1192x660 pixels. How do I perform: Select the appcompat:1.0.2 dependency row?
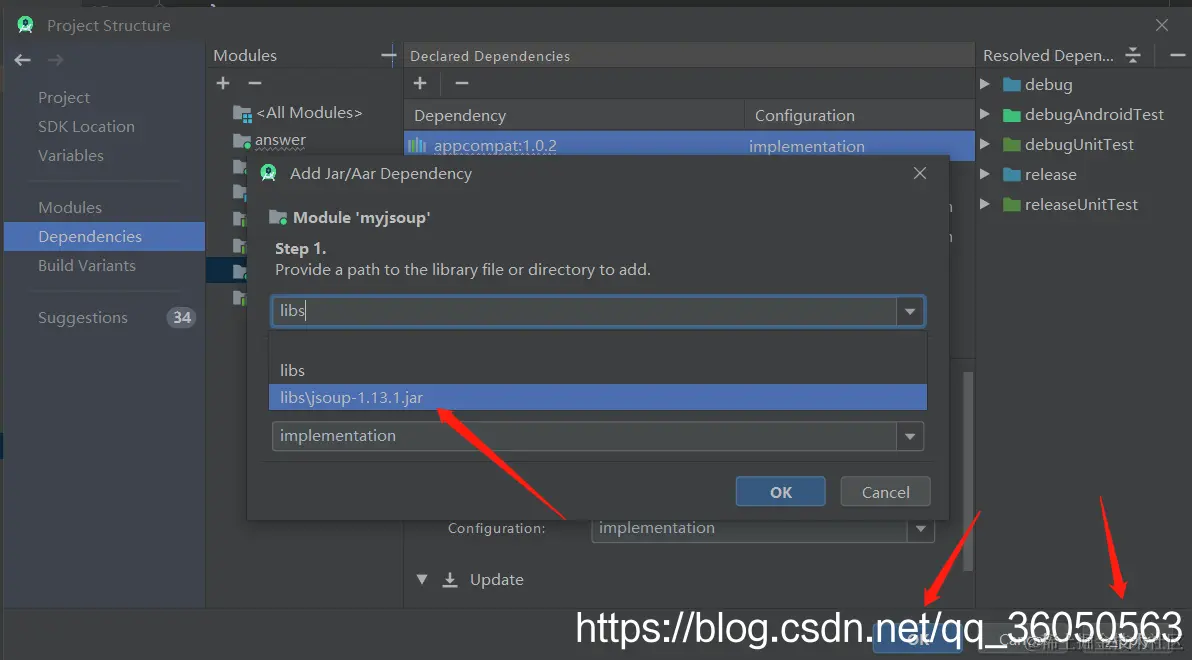689,146
